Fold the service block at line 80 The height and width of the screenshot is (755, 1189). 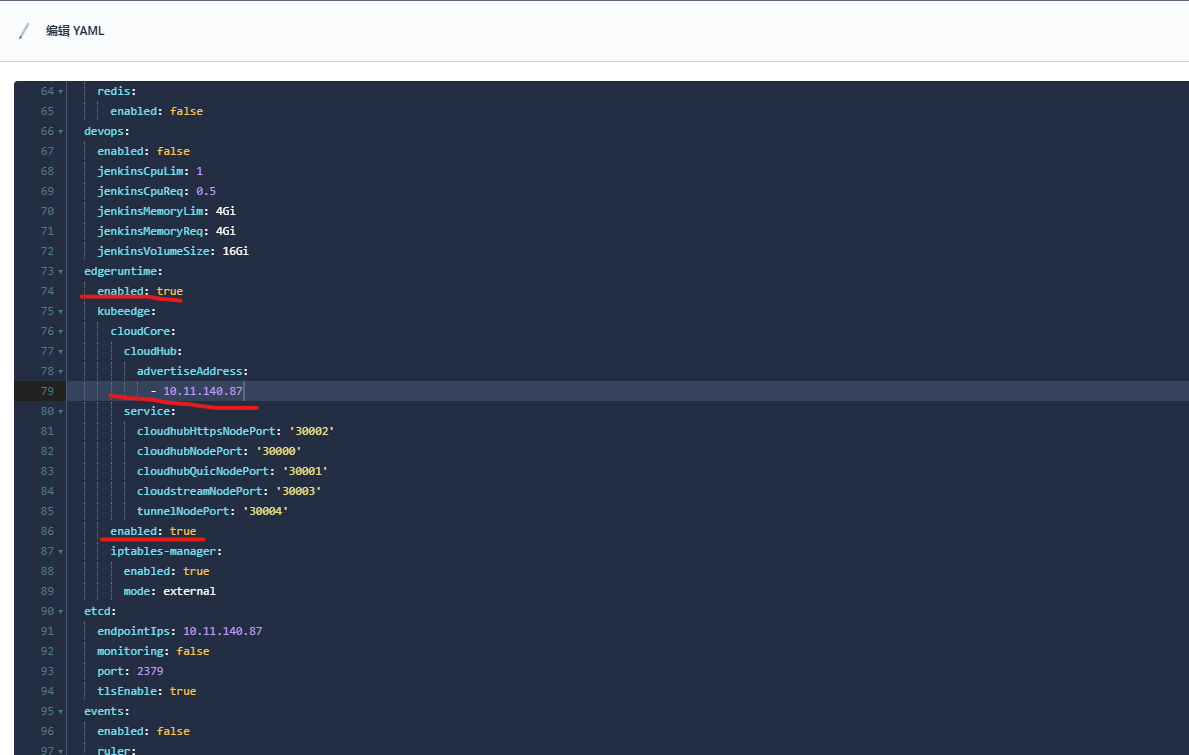pyautogui.click(x=60, y=412)
